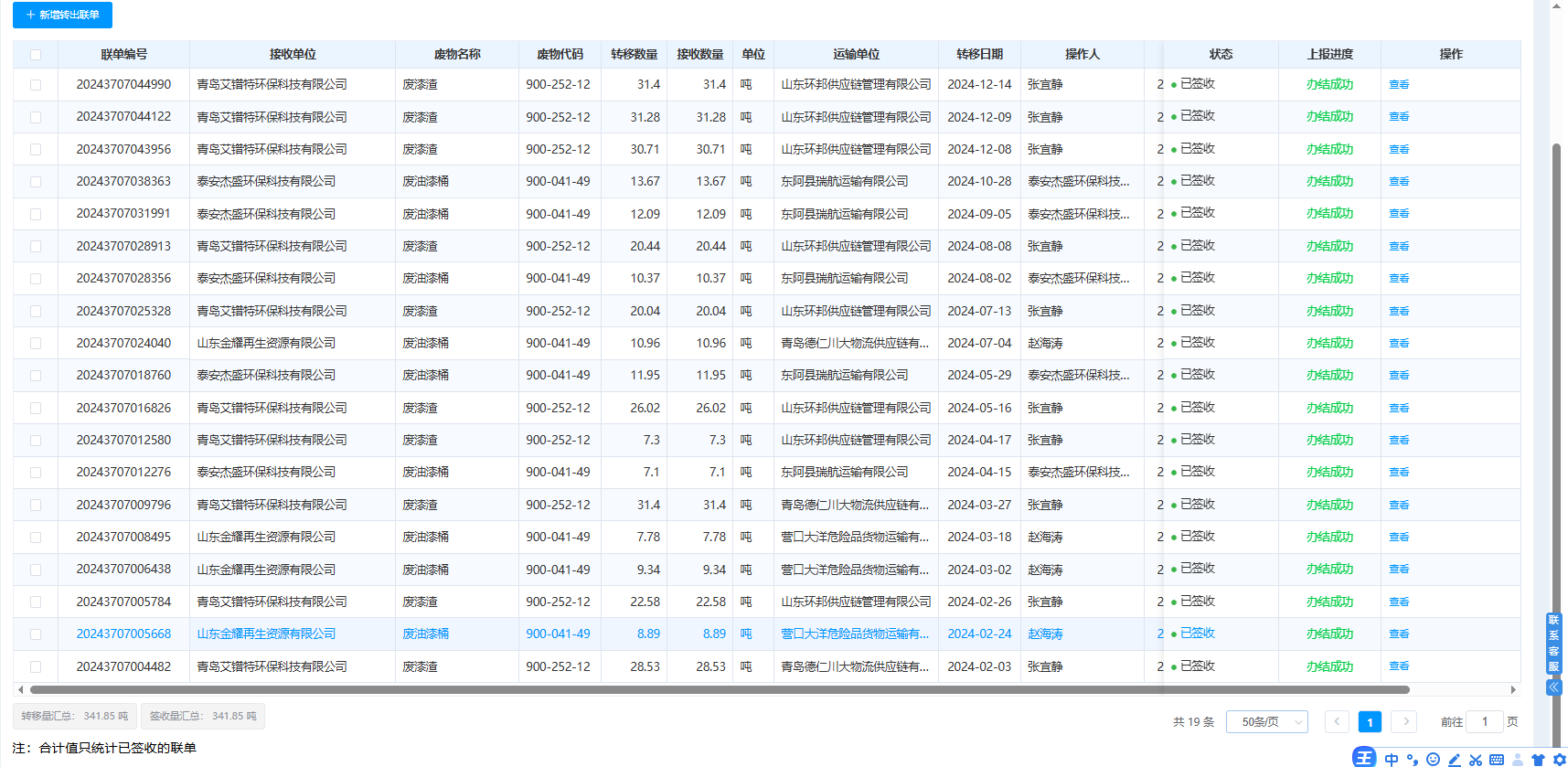Click the emoji icon in IME toolbar
The image size is (1568, 767).
tap(1433, 759)
